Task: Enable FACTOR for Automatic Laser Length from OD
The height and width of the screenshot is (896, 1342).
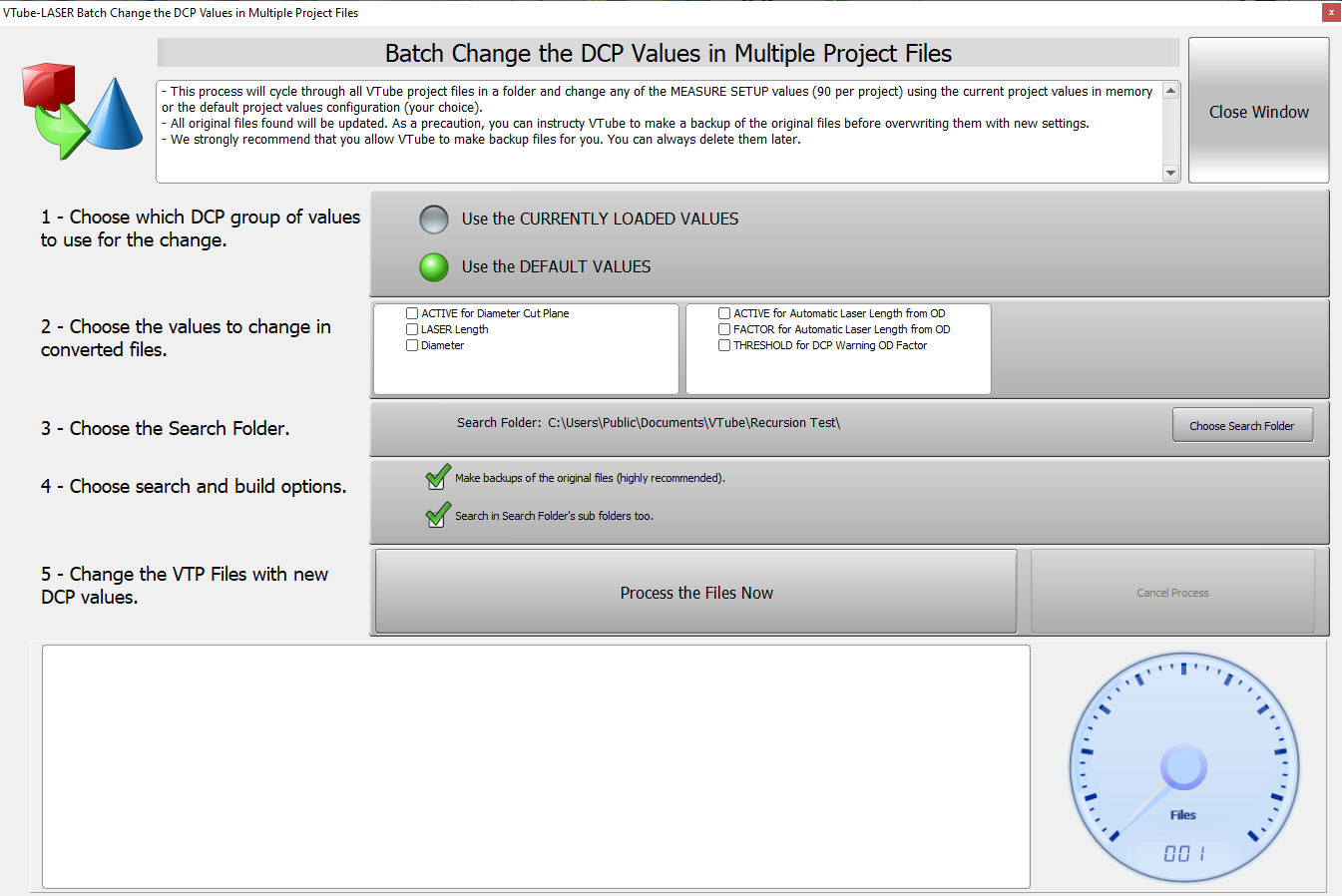Action: [724, 329]
